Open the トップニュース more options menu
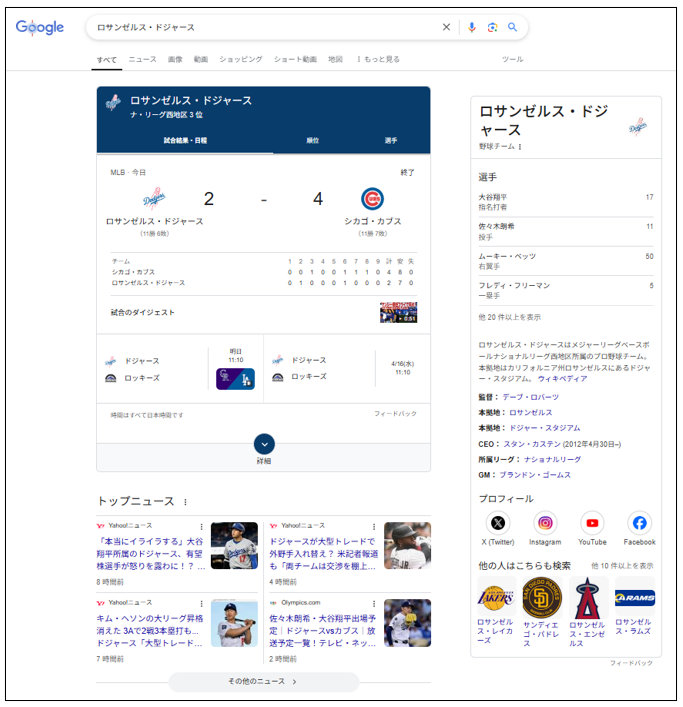Image resolution: width=683 pixels, height=707 pixels. point(185,502)
